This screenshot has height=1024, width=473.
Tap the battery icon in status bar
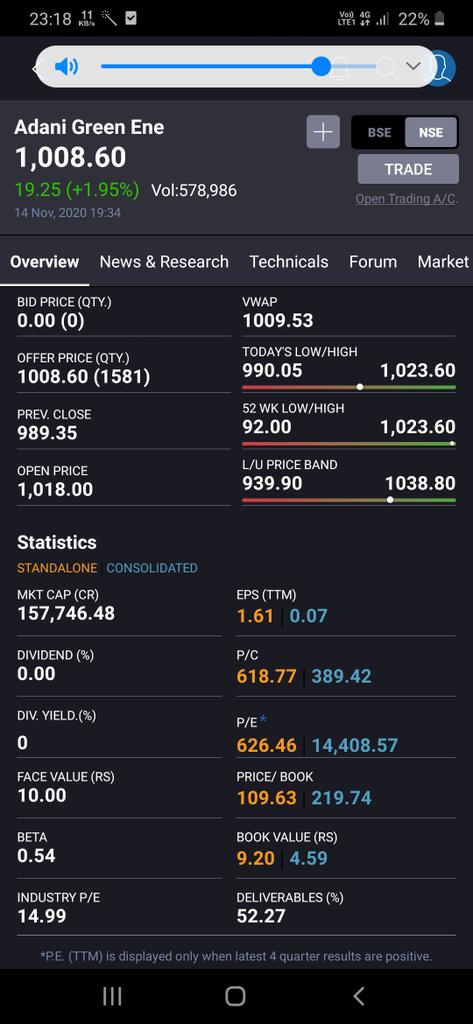point(440,19)
